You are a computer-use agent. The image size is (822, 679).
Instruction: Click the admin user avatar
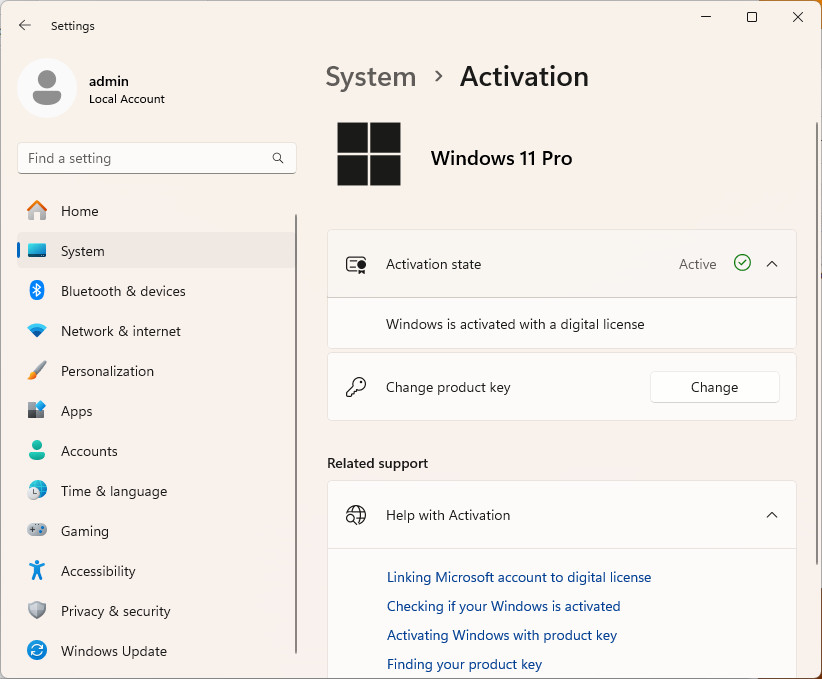click(47, 88)
